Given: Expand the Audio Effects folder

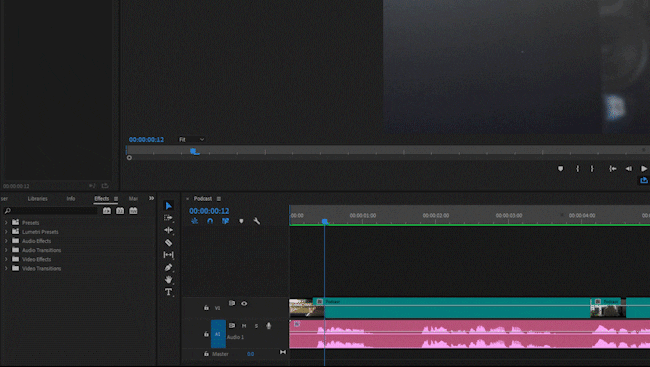Looking at the screenshot, I should 6,241.
